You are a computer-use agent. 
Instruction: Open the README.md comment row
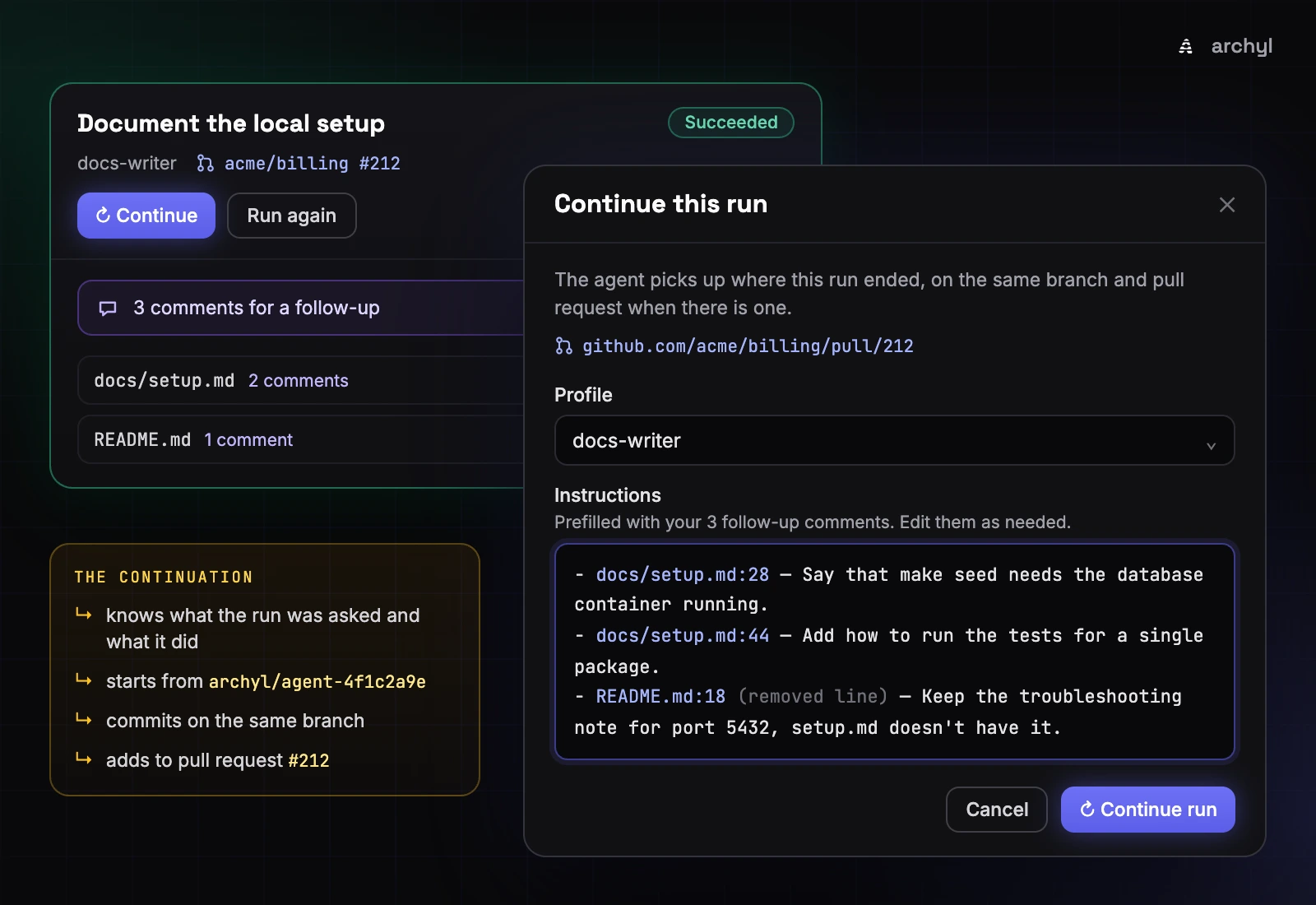[x=301, y=439]
